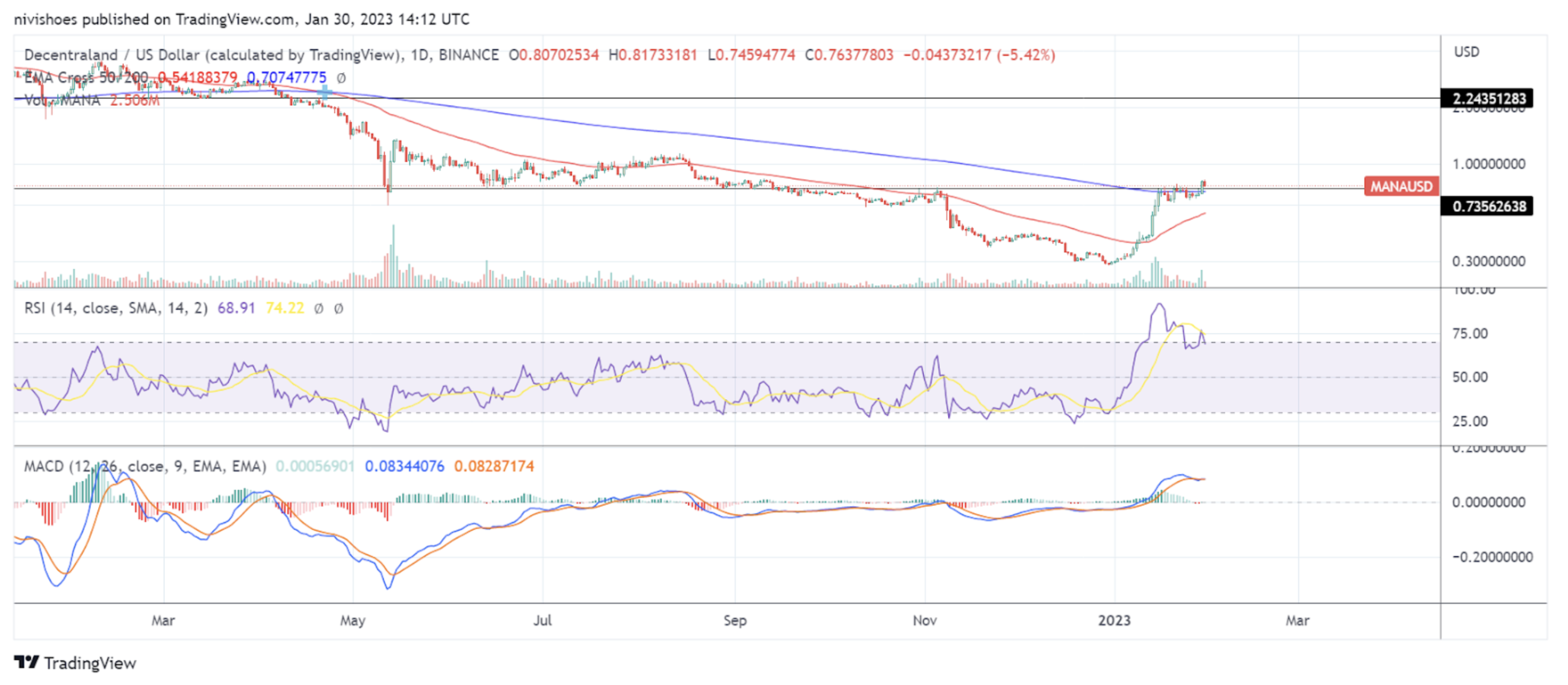Click the first null symbol in RSI legend
The image size is (1568, 685).
(319, 308)
